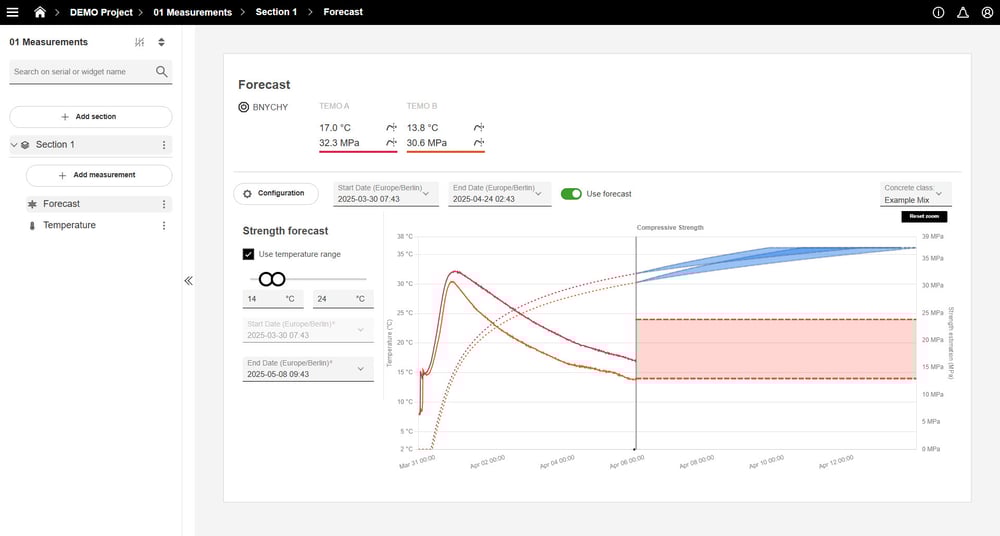The image size is (1000, 536).
Task: Open the info icon in top bar
Action: [938, 12]
